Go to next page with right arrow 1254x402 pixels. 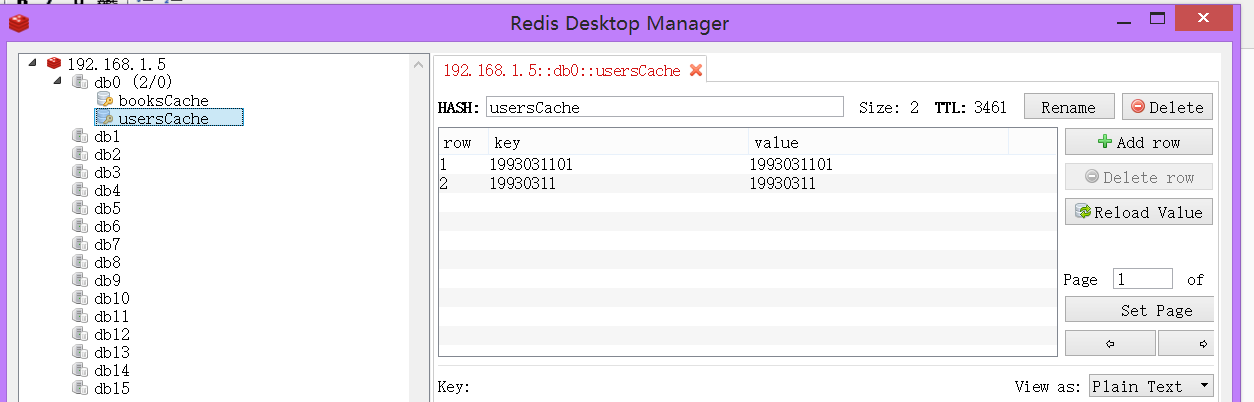[x=1187, y=343]
